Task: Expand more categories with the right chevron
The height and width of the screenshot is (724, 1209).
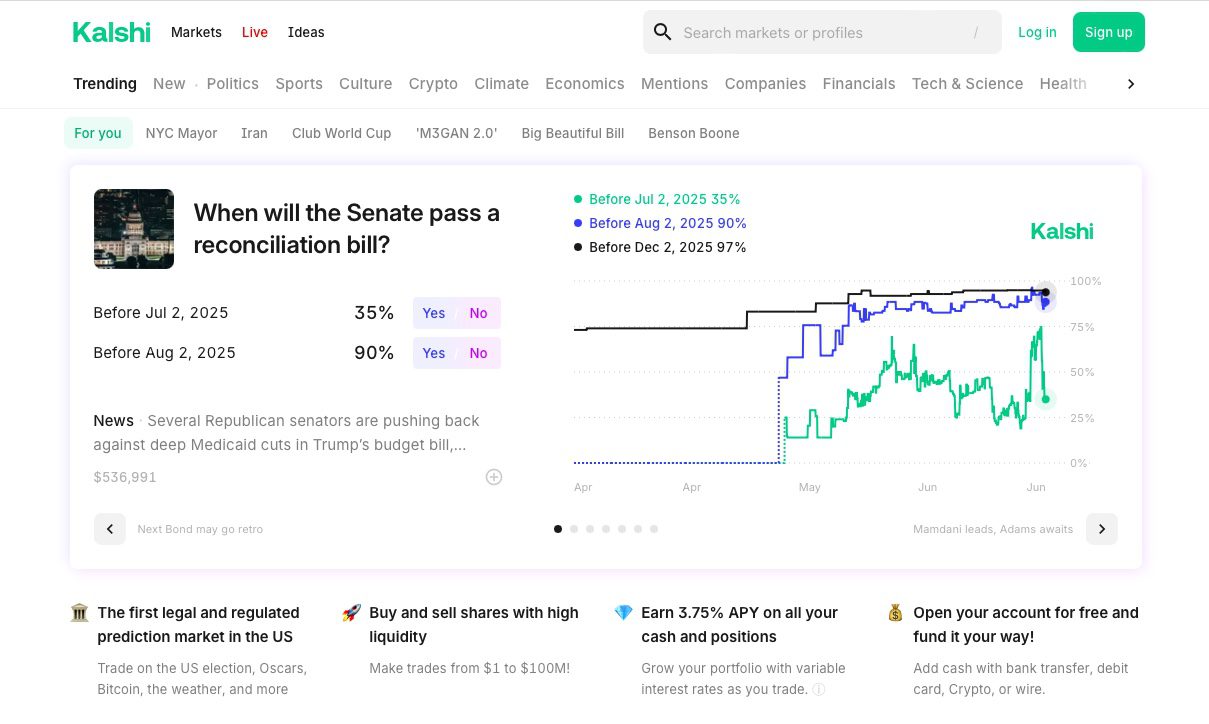Action: point(1131,84)
